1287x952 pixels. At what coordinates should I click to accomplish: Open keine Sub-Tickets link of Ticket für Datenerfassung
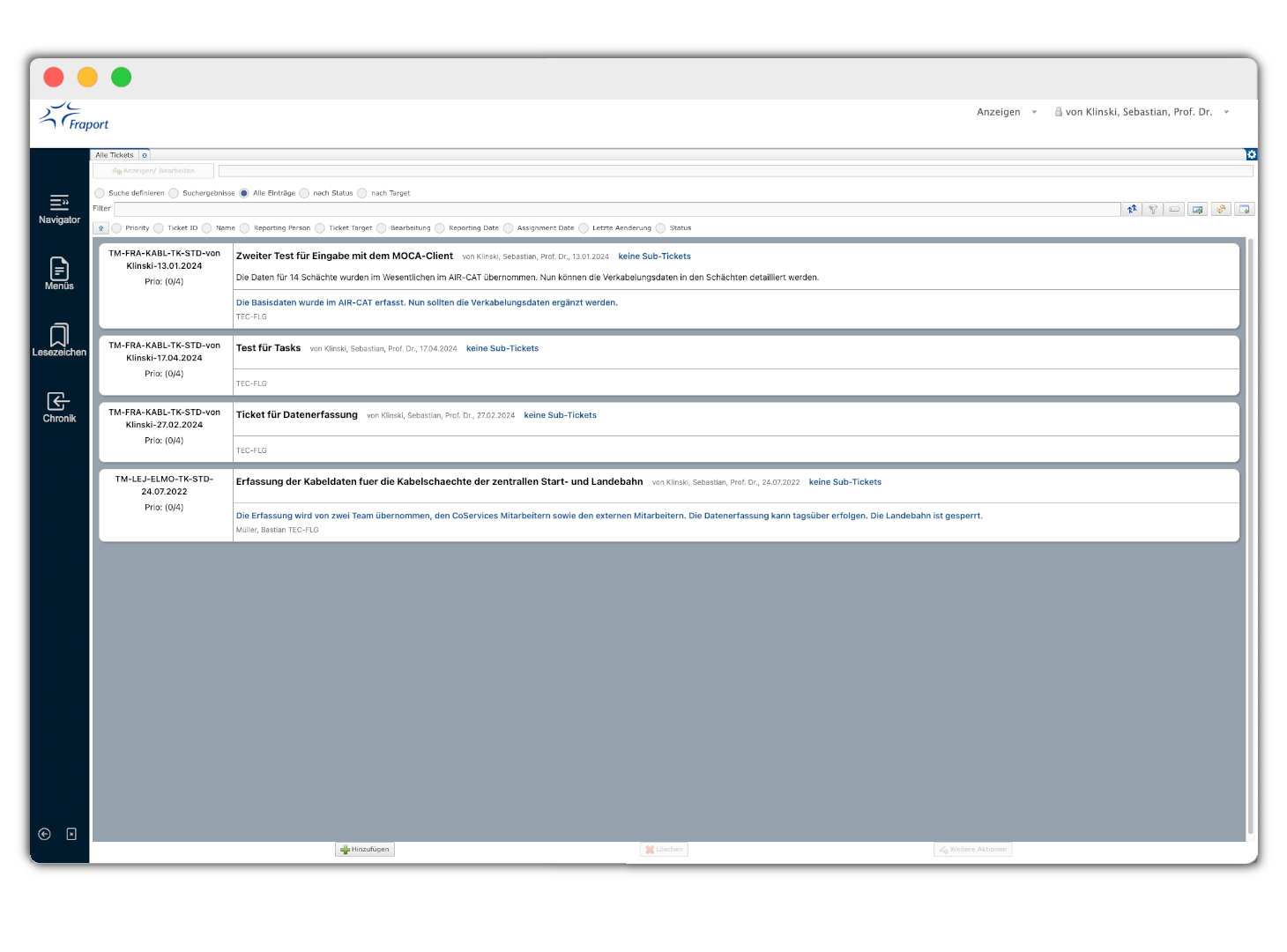pos(560,415)
